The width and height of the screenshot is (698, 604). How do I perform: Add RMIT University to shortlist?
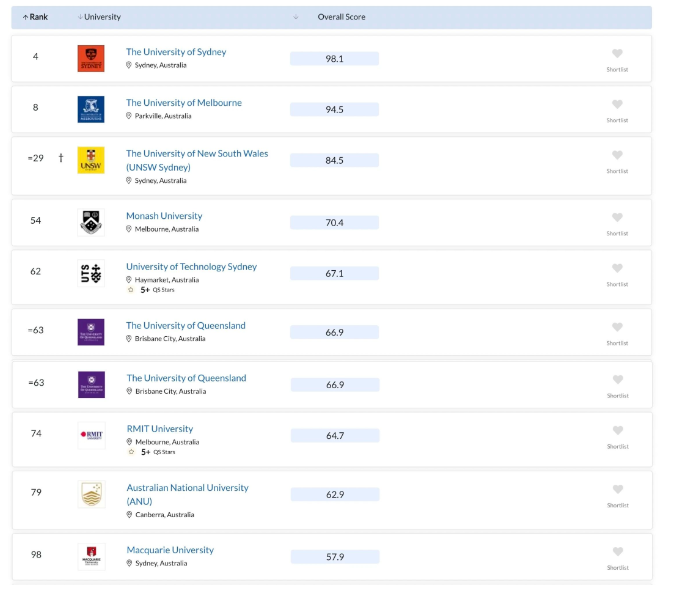coord(618,430)
